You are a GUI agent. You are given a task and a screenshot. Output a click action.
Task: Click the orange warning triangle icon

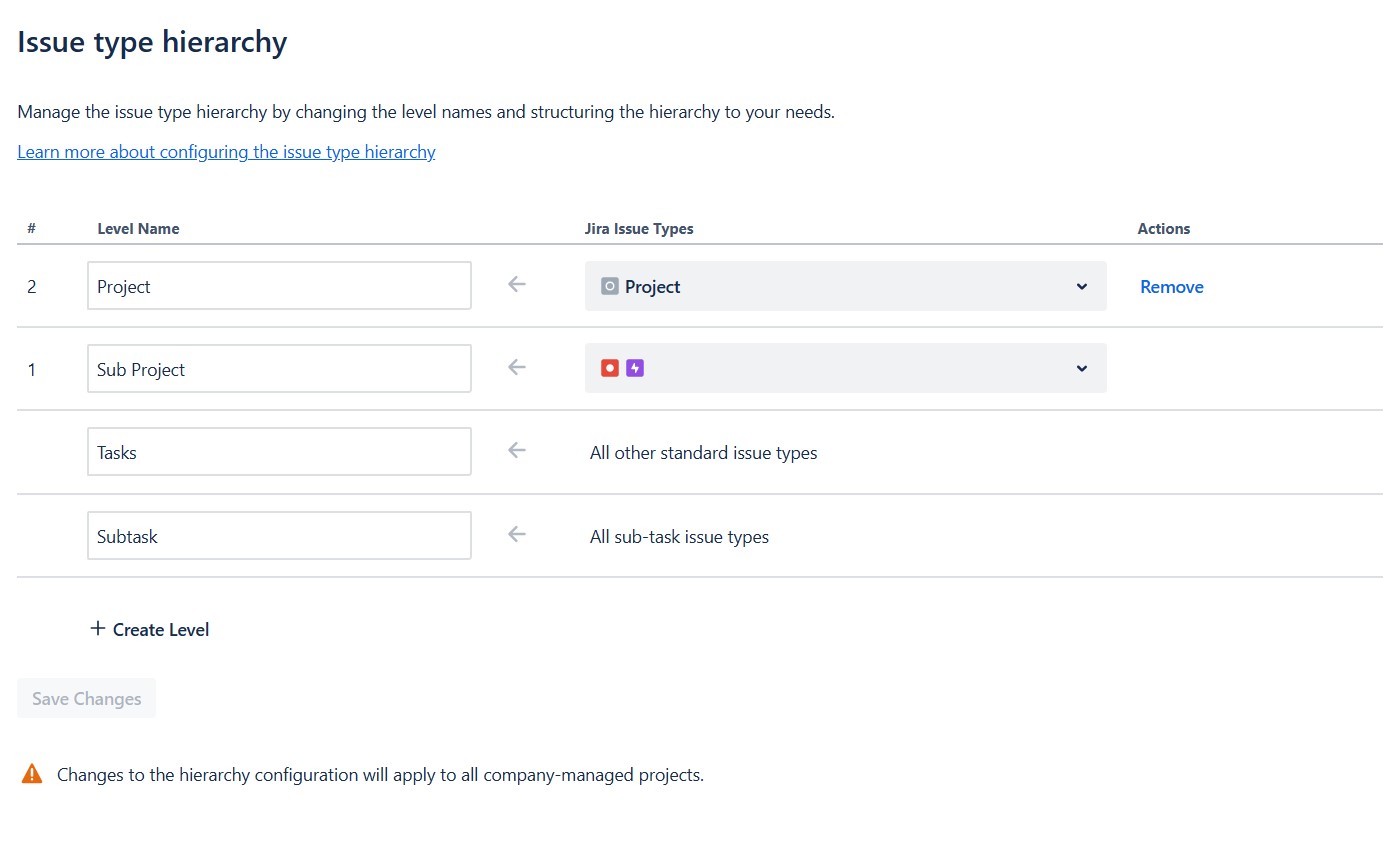coord(32,774)
